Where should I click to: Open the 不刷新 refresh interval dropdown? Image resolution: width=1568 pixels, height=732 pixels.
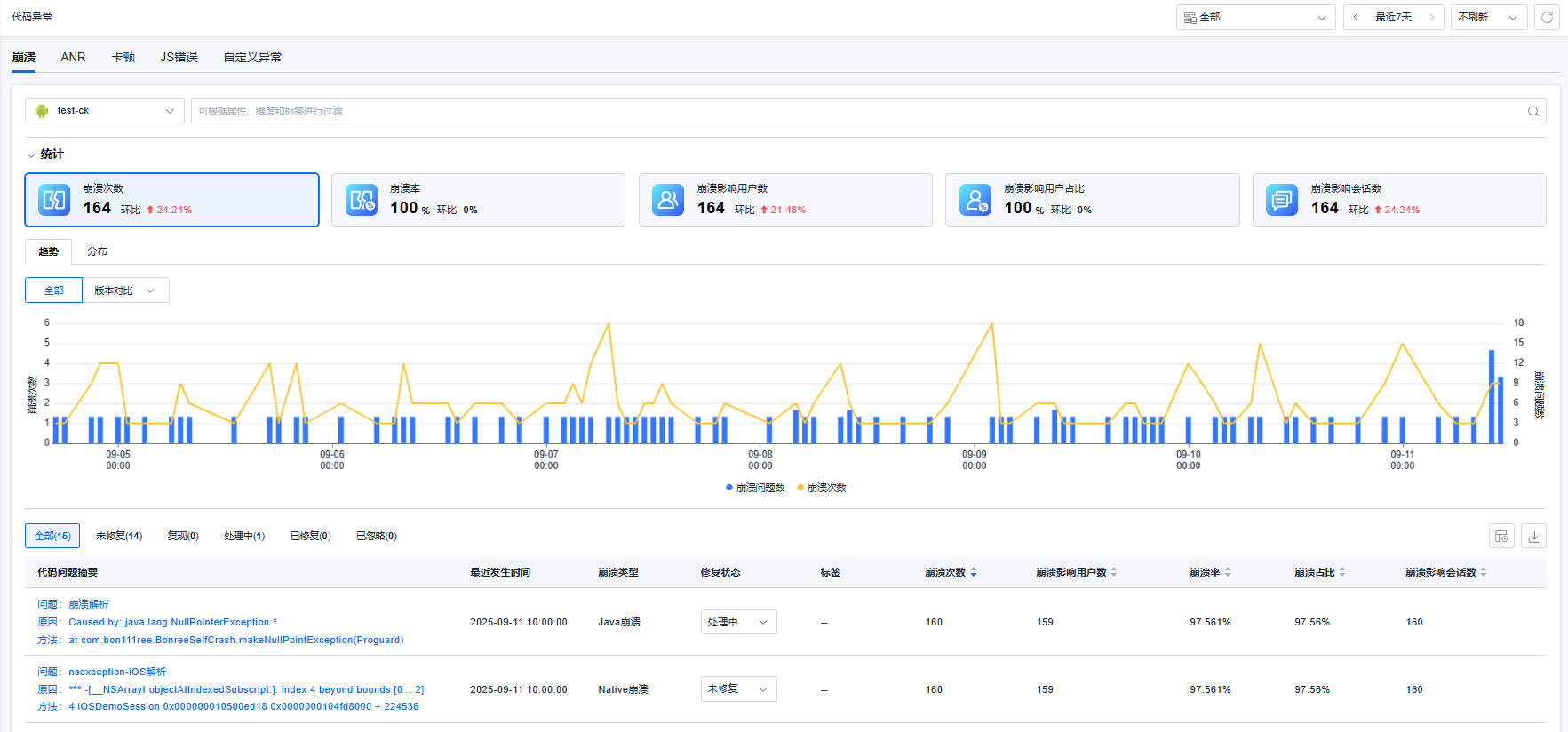pos(1488,18)
